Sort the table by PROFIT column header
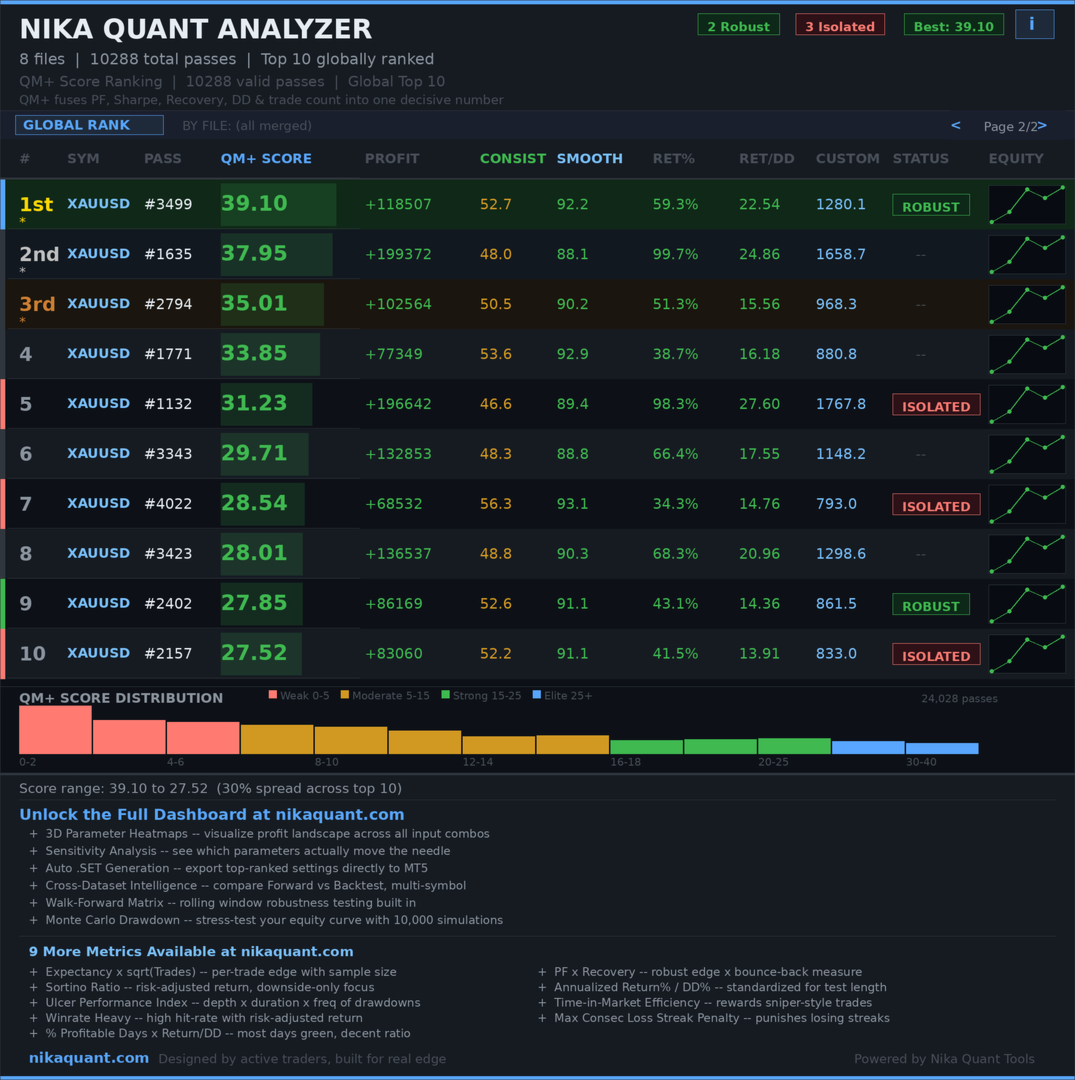 coord(391,158)
